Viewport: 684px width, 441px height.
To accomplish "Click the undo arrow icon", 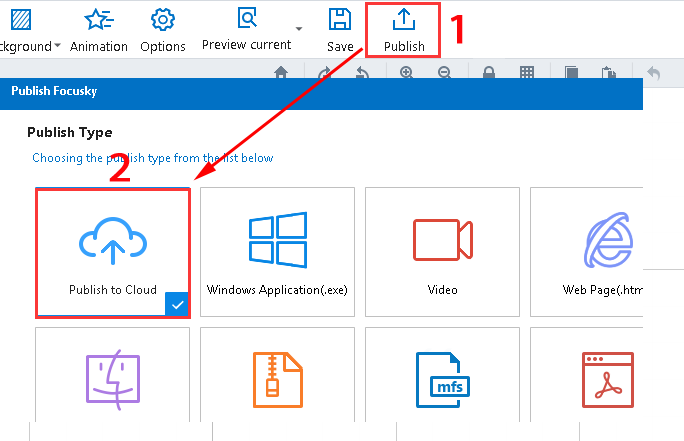I will (653, 73).
